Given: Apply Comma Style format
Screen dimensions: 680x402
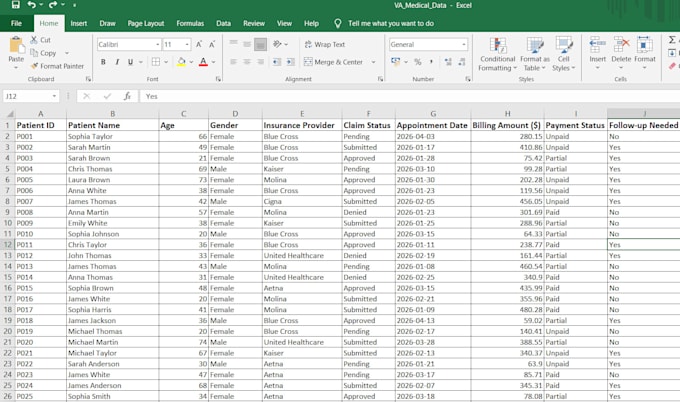Looking at the screenshot, I should [x=431, y=62].
